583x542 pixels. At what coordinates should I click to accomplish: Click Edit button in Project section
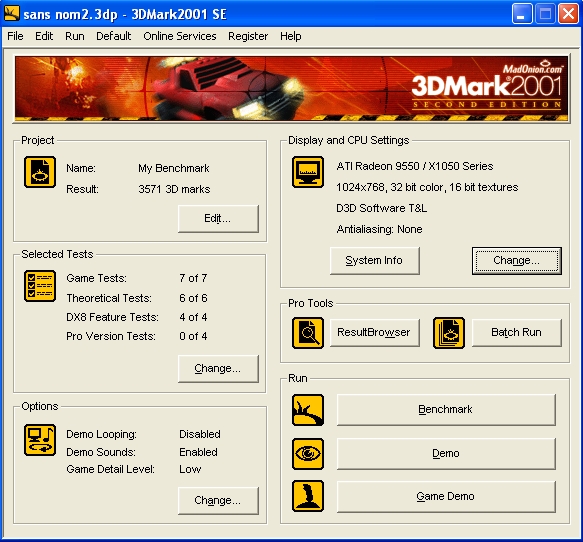click(218, 219)
